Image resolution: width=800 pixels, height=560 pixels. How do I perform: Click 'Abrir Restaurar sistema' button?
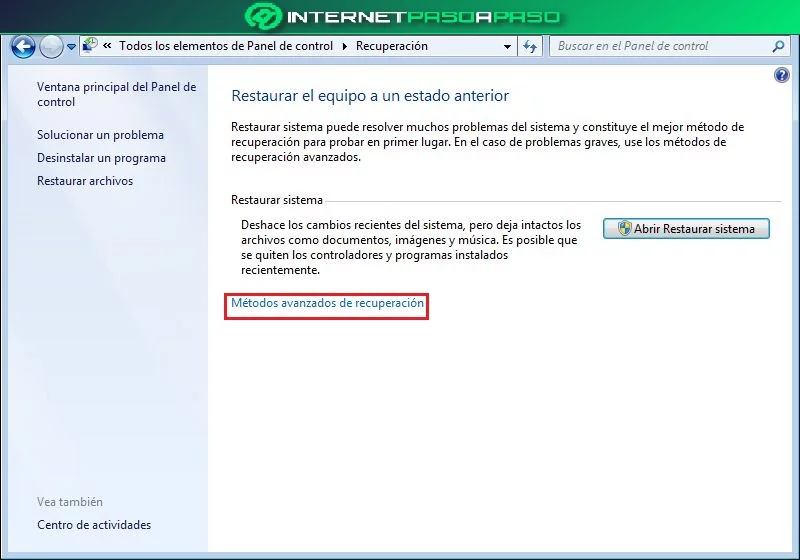[686, 228]
